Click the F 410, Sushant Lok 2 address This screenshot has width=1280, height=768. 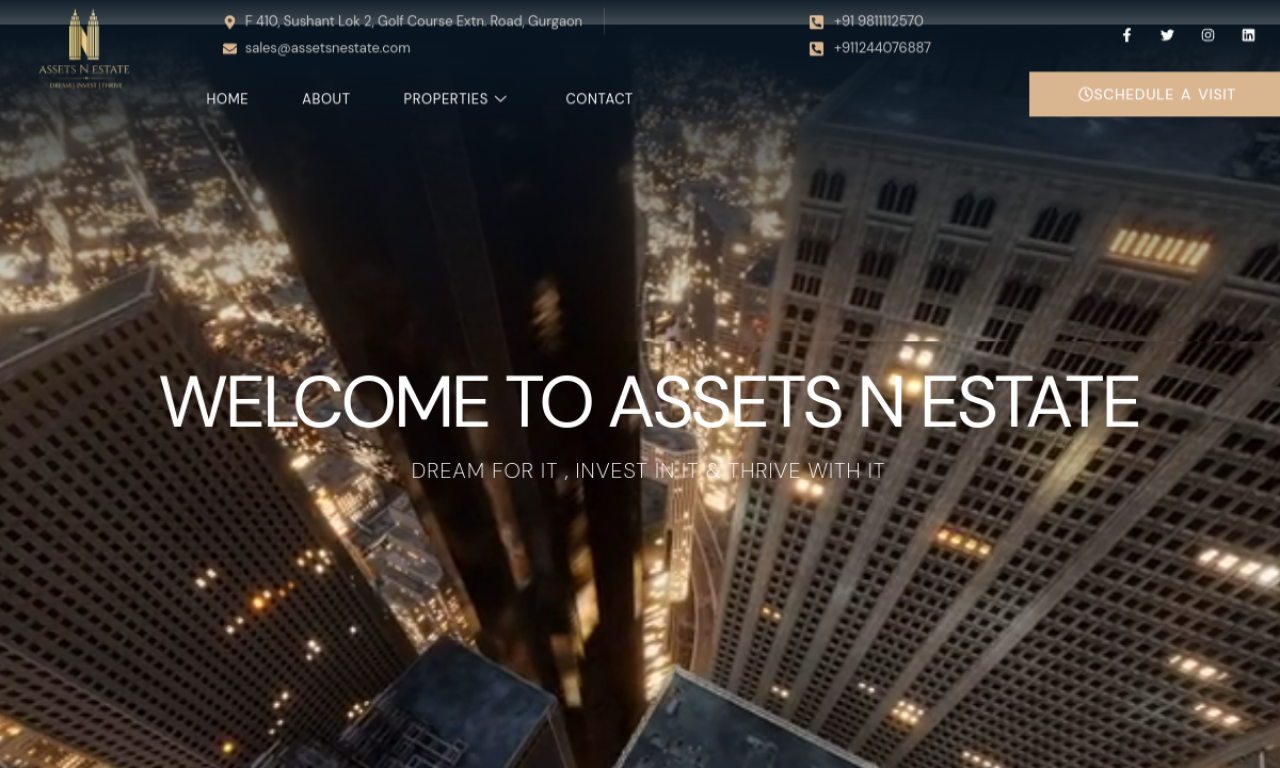pos(413,21)
